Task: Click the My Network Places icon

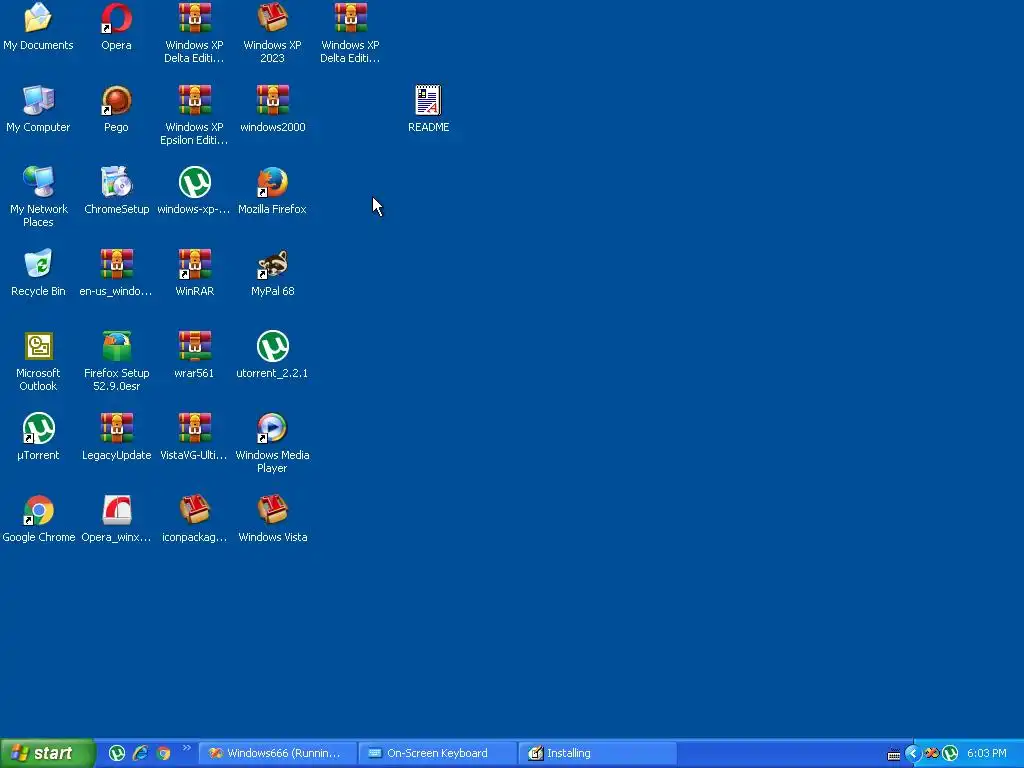Action: coord(38,197)
